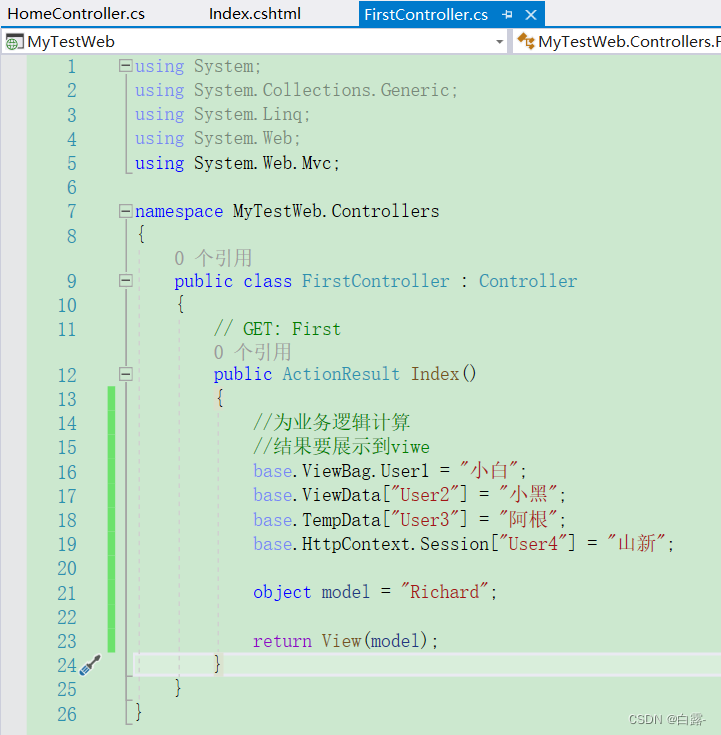The height and width of the screenshot is (735, 721).
Task: Select the FirstController.cs tab
Action: tap(426, 15)
